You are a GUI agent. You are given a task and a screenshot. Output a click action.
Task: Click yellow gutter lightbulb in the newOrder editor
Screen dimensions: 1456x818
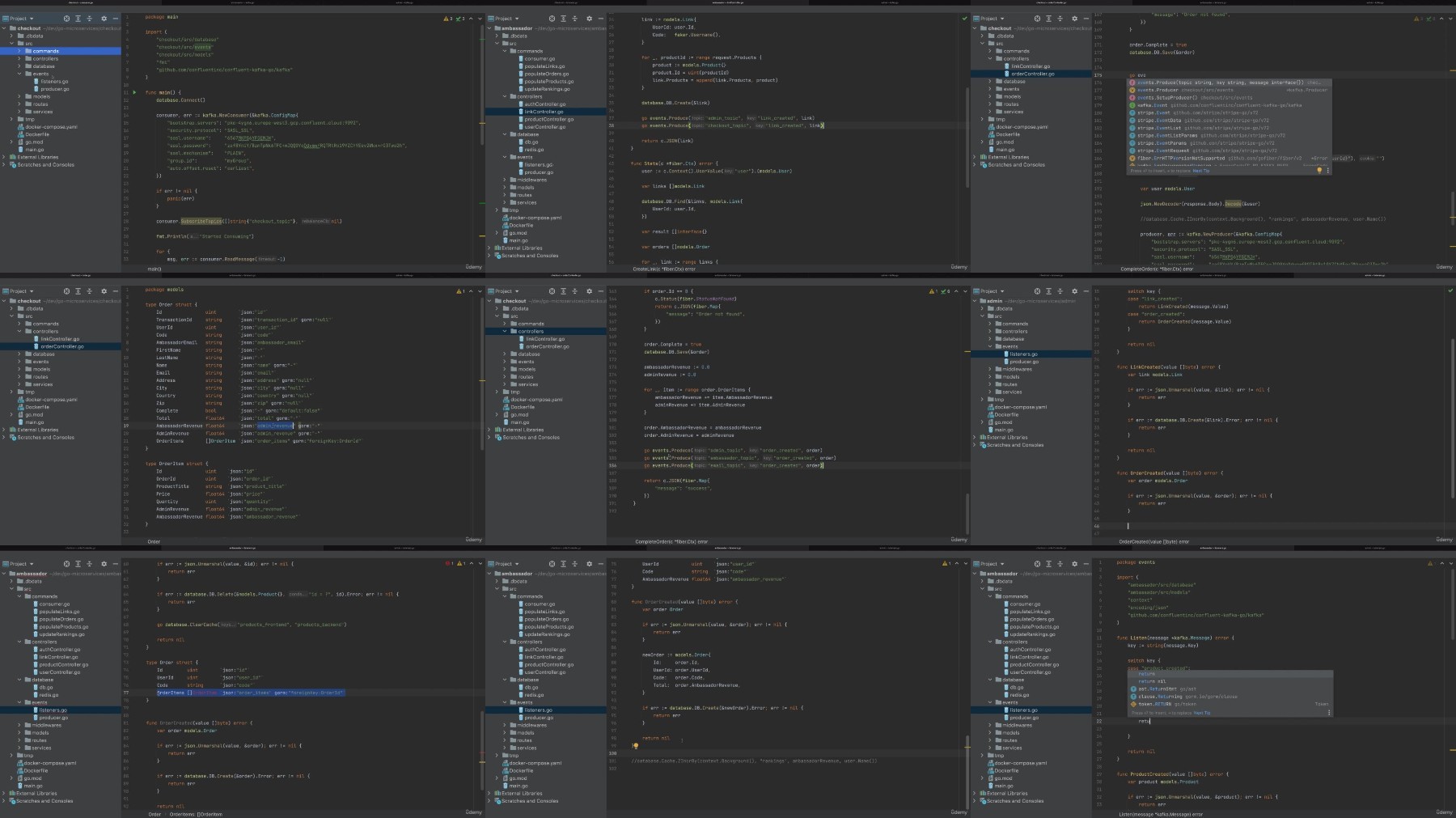(x=636, y=746)
